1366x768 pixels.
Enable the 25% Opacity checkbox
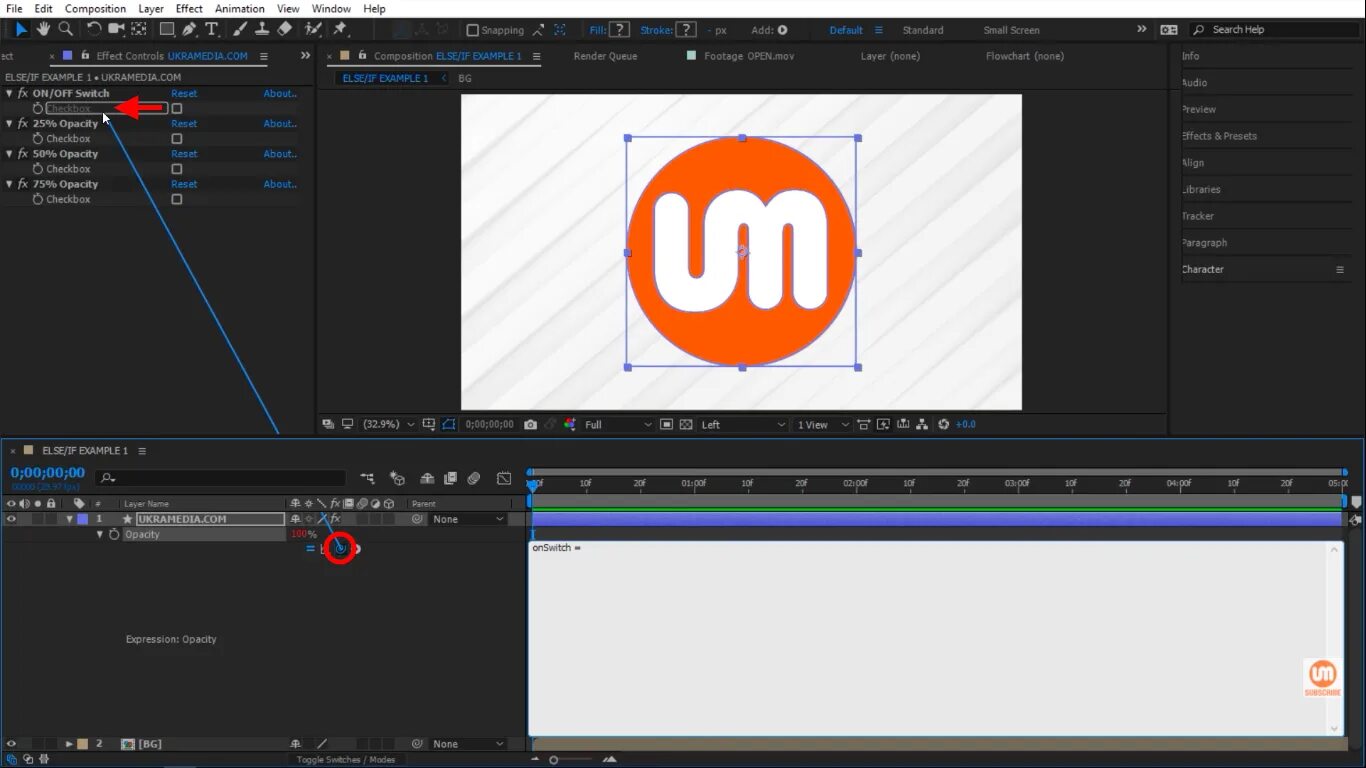click(177, 139)
